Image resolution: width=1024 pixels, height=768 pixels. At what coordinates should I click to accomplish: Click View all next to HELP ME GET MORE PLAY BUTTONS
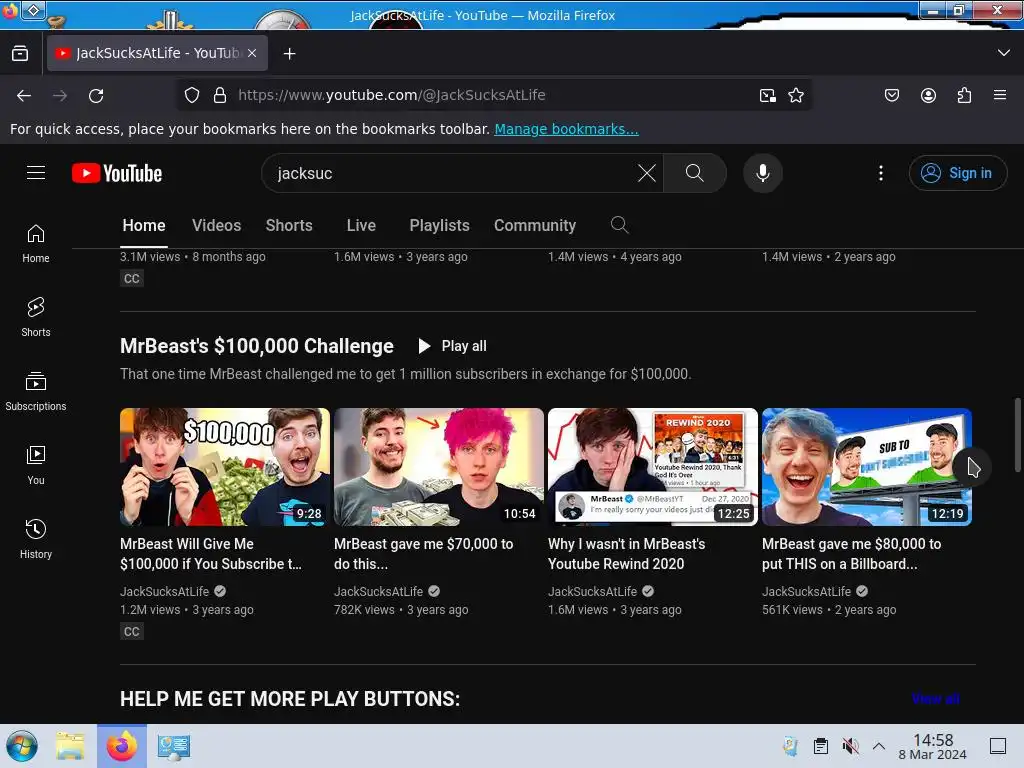(935, 699)
